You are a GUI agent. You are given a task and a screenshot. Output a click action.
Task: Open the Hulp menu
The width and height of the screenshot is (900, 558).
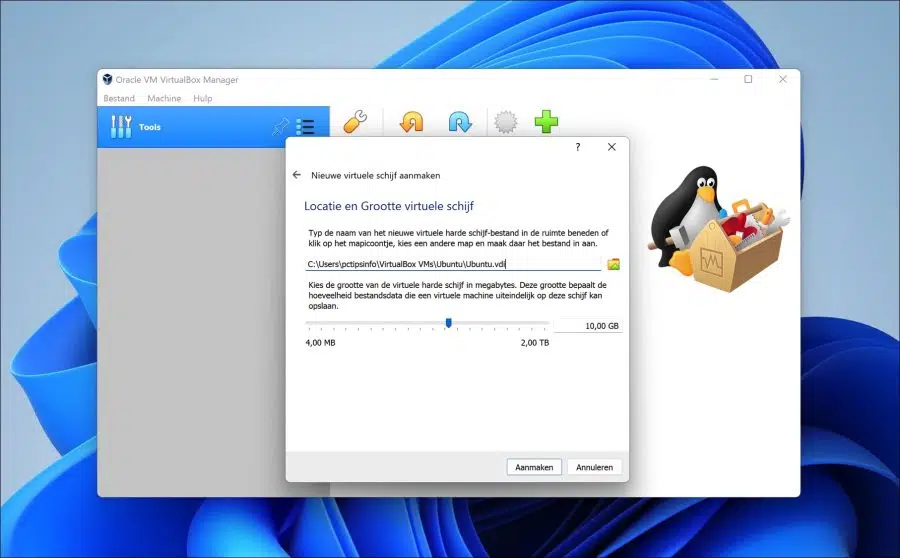pos(203,98)
